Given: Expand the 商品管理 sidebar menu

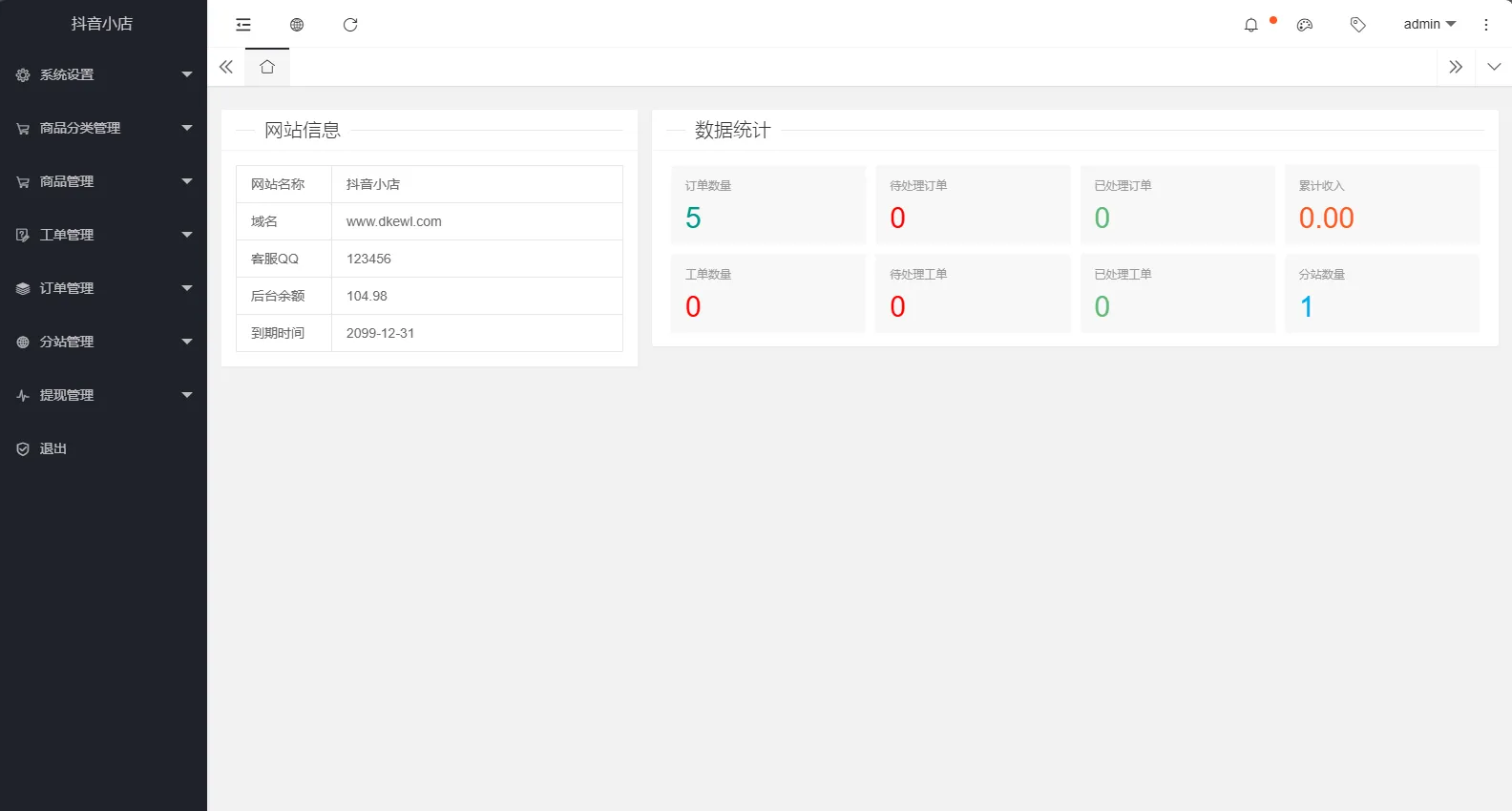Looking at the screenshot, I should [x=103, y=181].
